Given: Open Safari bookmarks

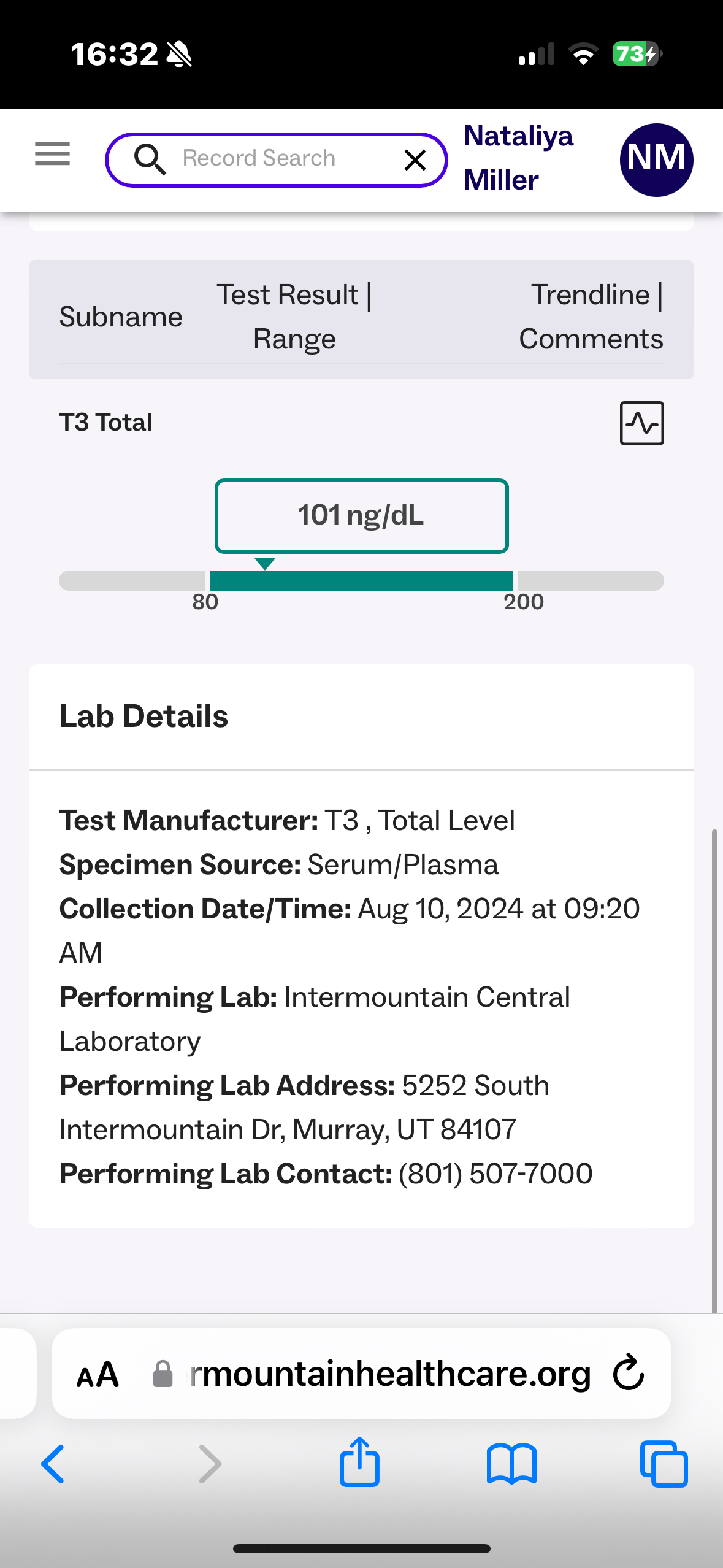Looking at the screenshot, I should (511, 1464).
